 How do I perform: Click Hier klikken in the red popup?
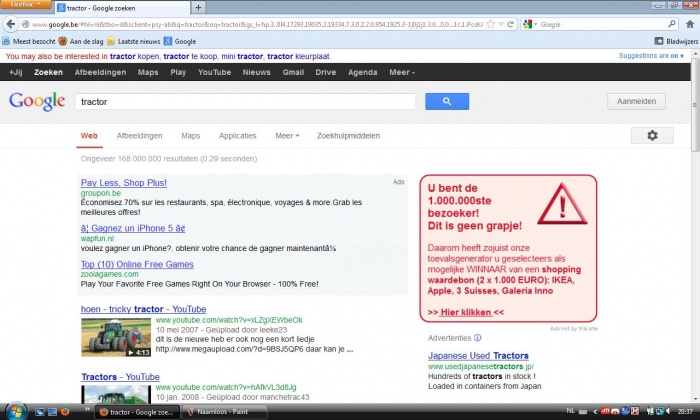(x=466, y=312)
